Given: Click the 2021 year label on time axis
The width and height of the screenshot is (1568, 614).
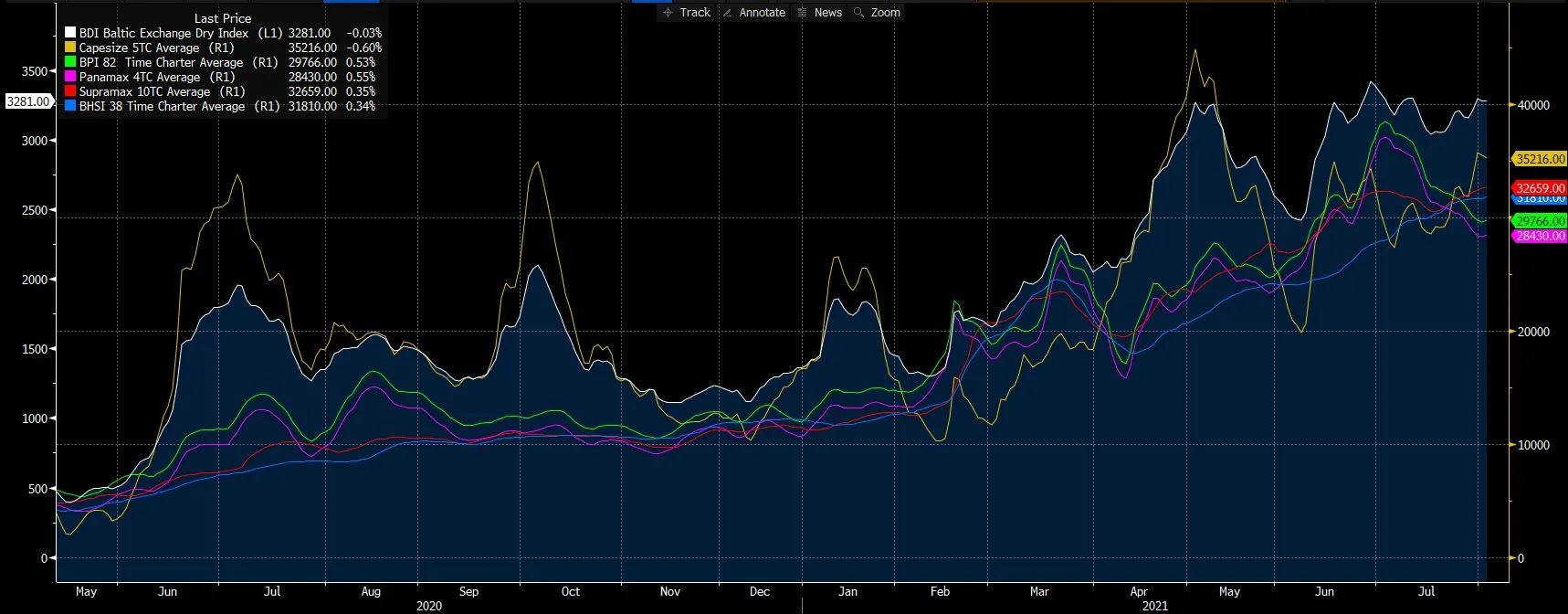Looking at the screenshot, I should point(1154,606).
